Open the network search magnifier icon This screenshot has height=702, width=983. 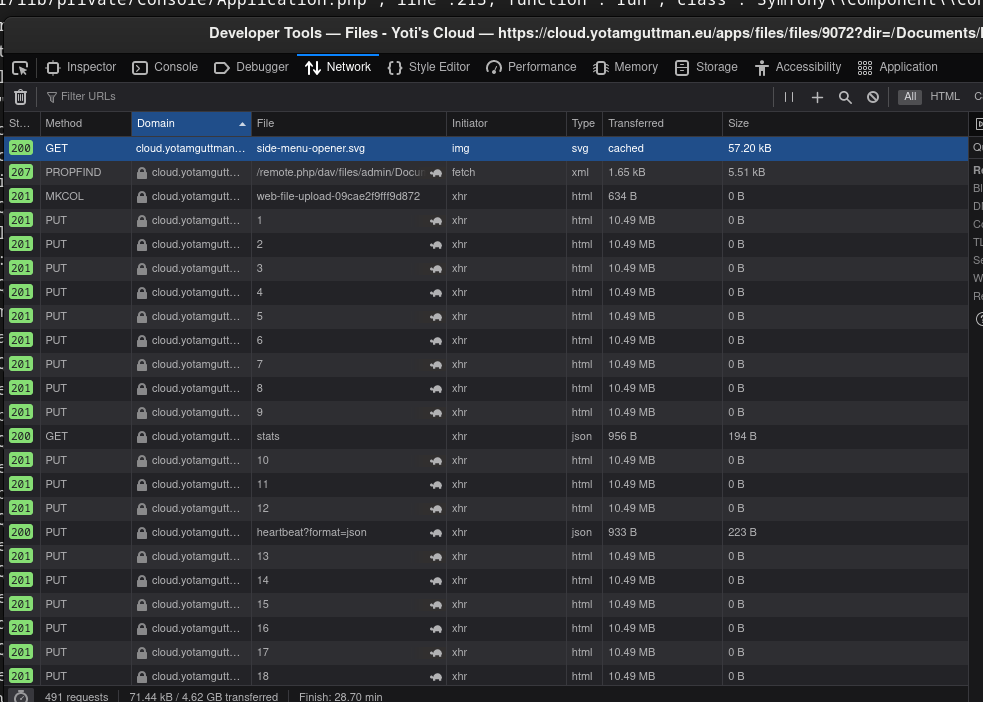click(845, 97)
